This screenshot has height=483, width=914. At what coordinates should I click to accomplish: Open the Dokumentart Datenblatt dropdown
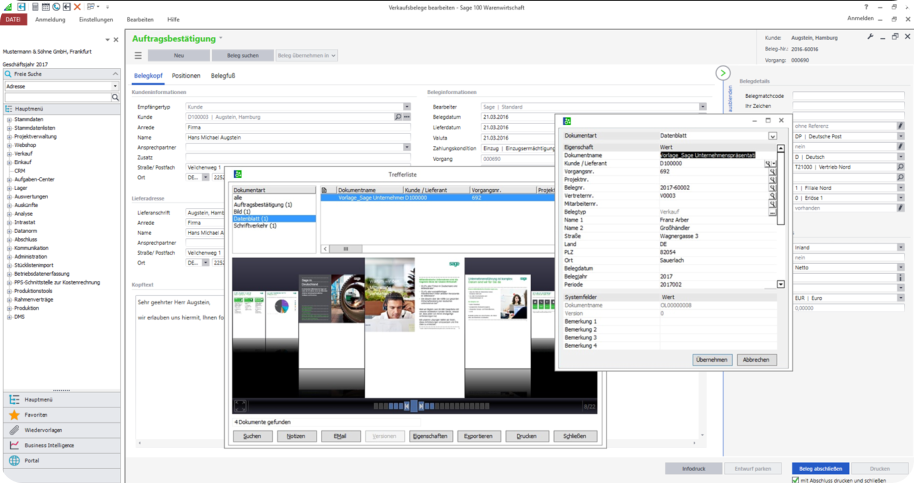pyautogui.click(x=772, y=136)
